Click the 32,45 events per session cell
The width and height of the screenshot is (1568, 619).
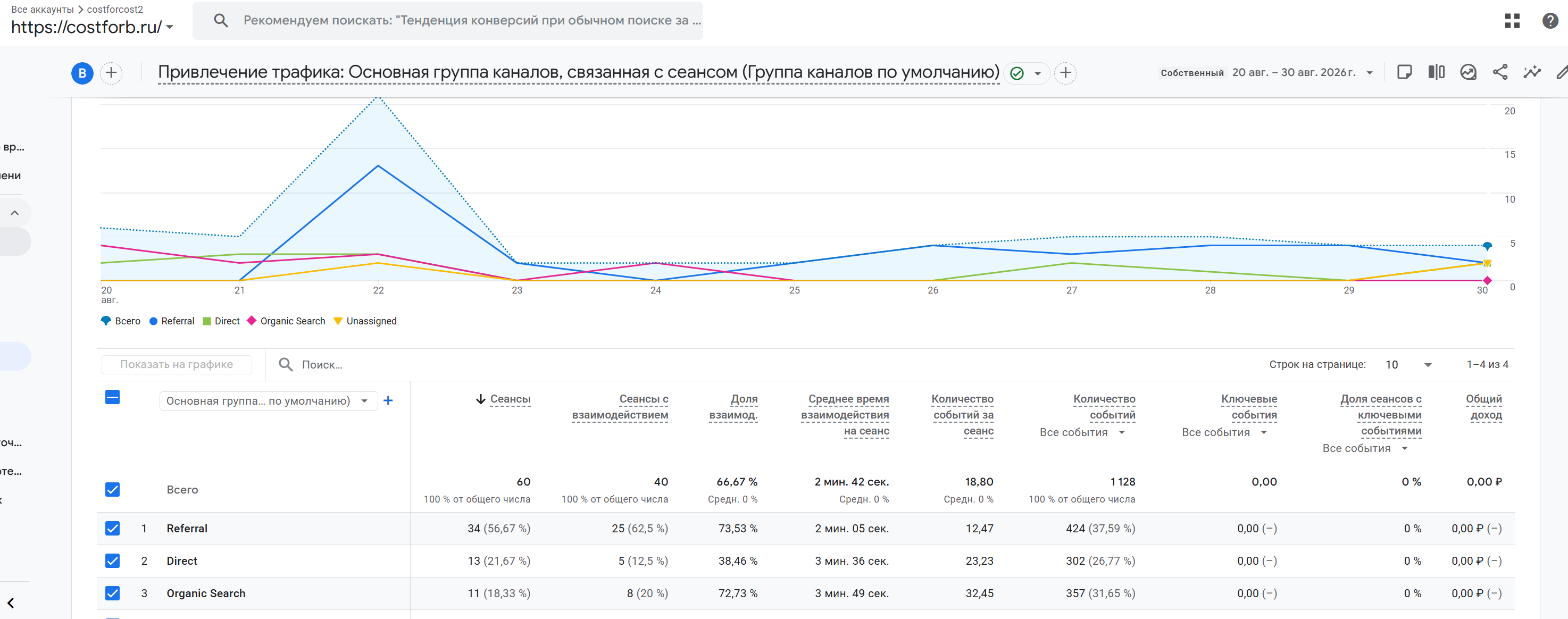[979, 593]
